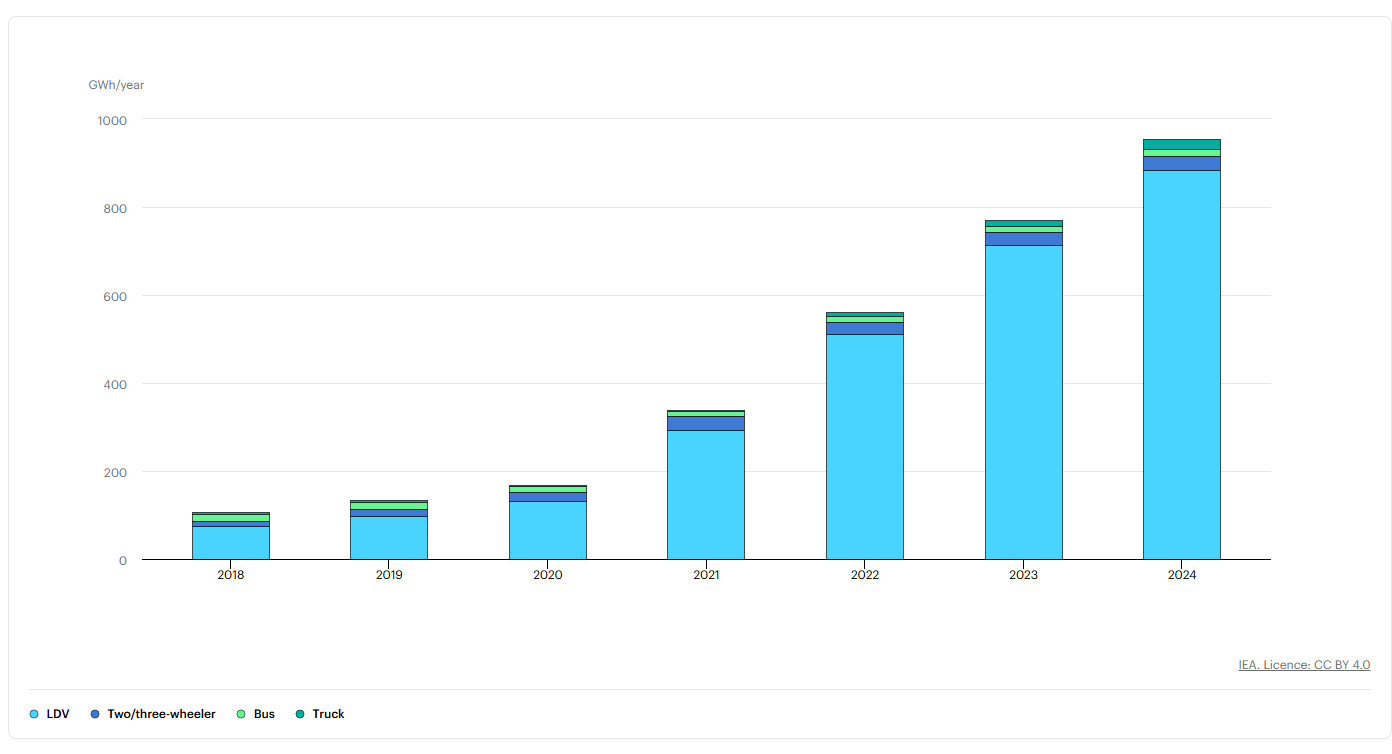Select the 2024 Truck bar segment

pos(1182,144)
